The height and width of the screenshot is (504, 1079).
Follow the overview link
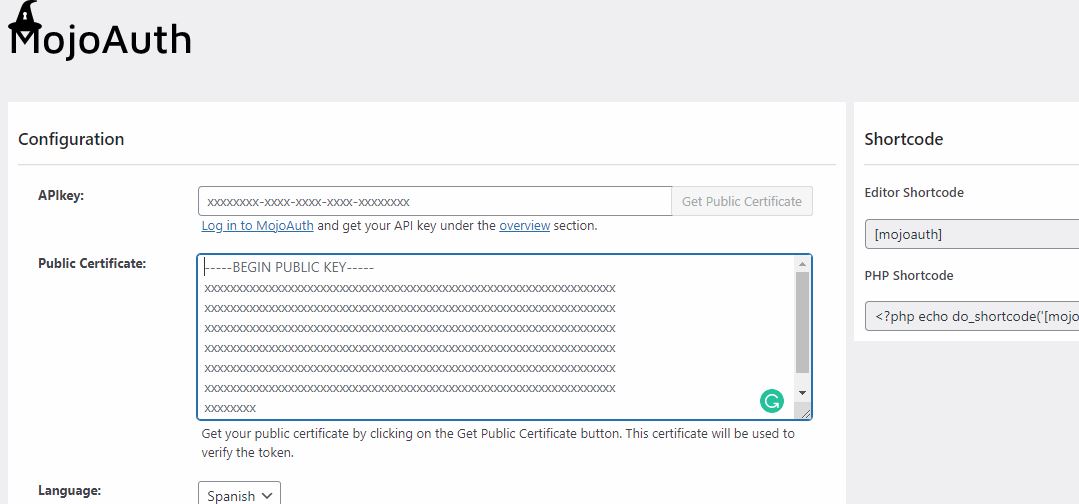pyautogui.click(x=524, y=225)
